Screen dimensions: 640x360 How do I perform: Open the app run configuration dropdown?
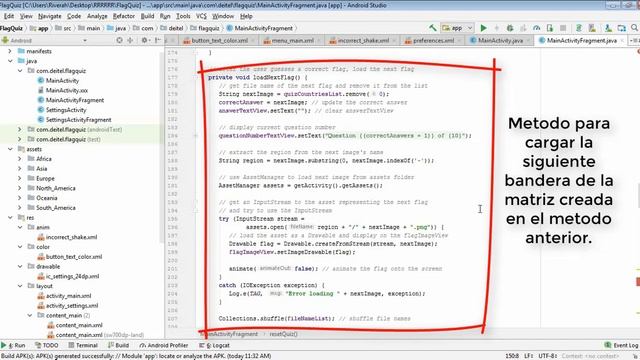(x=458, y=28)
